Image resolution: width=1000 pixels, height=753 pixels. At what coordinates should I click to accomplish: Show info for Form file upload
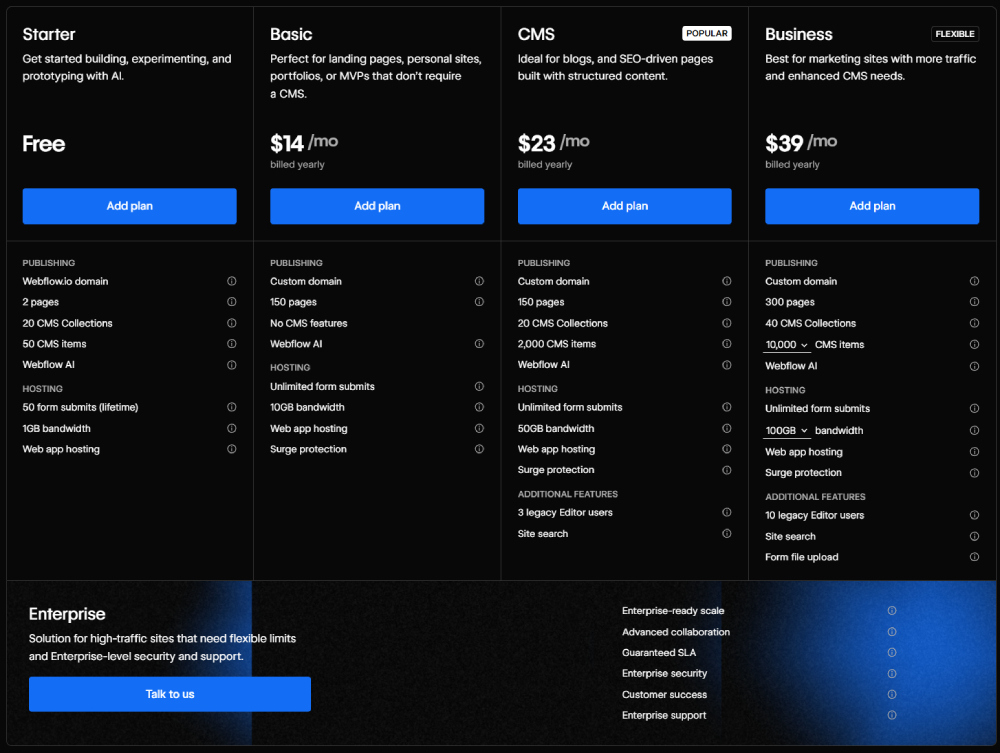click(x=974, y=557)
